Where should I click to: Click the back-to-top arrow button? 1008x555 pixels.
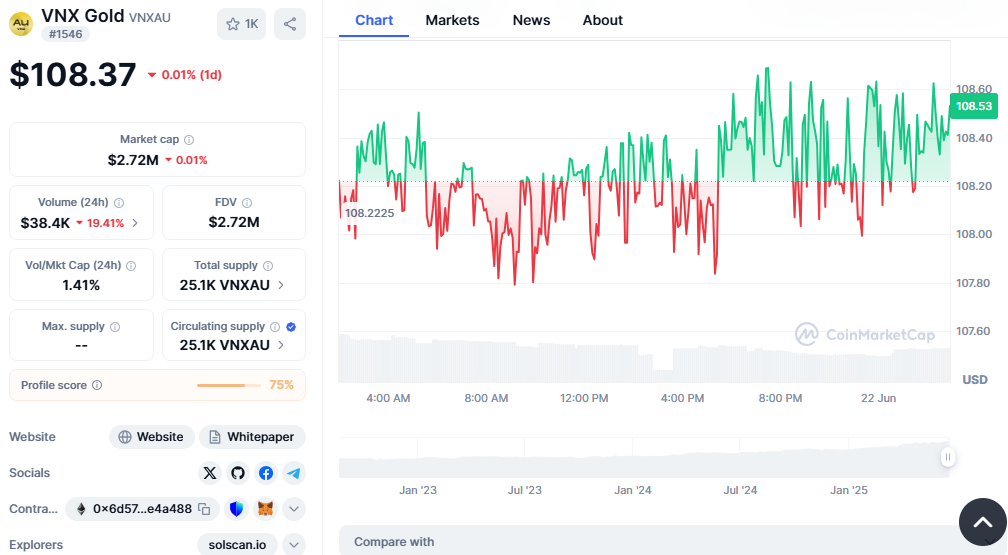point(983,522)
